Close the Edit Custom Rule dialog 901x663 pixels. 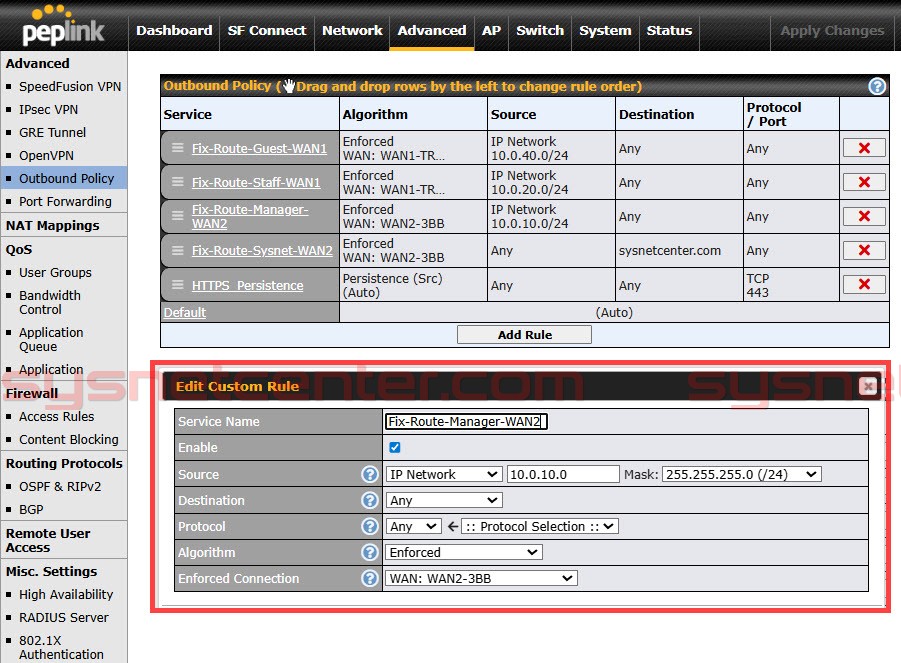click(x=868, y=386)
